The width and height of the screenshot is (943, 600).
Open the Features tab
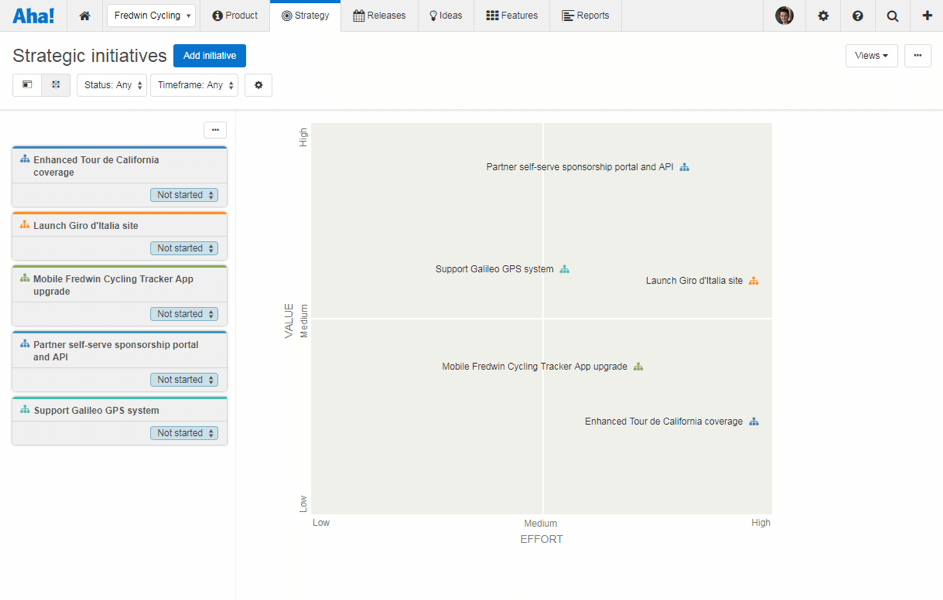click(x=512, y=16)
